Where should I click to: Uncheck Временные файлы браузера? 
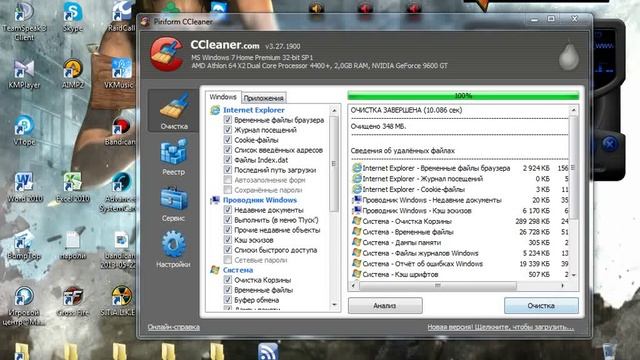(228, 120)
